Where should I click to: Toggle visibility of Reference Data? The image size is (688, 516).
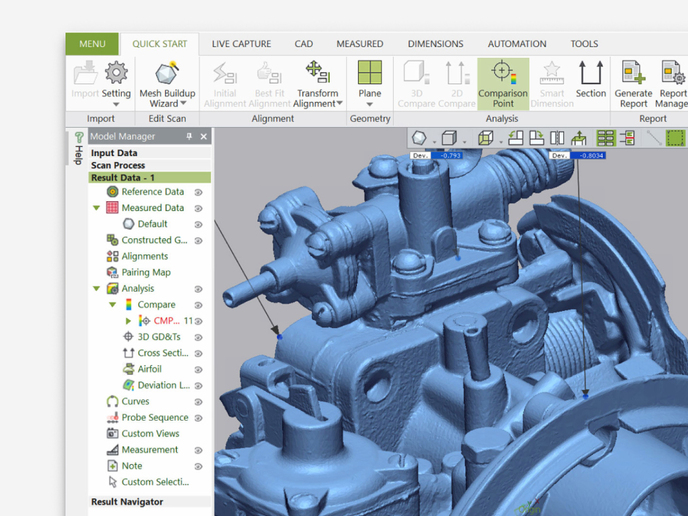coord(198,192)
